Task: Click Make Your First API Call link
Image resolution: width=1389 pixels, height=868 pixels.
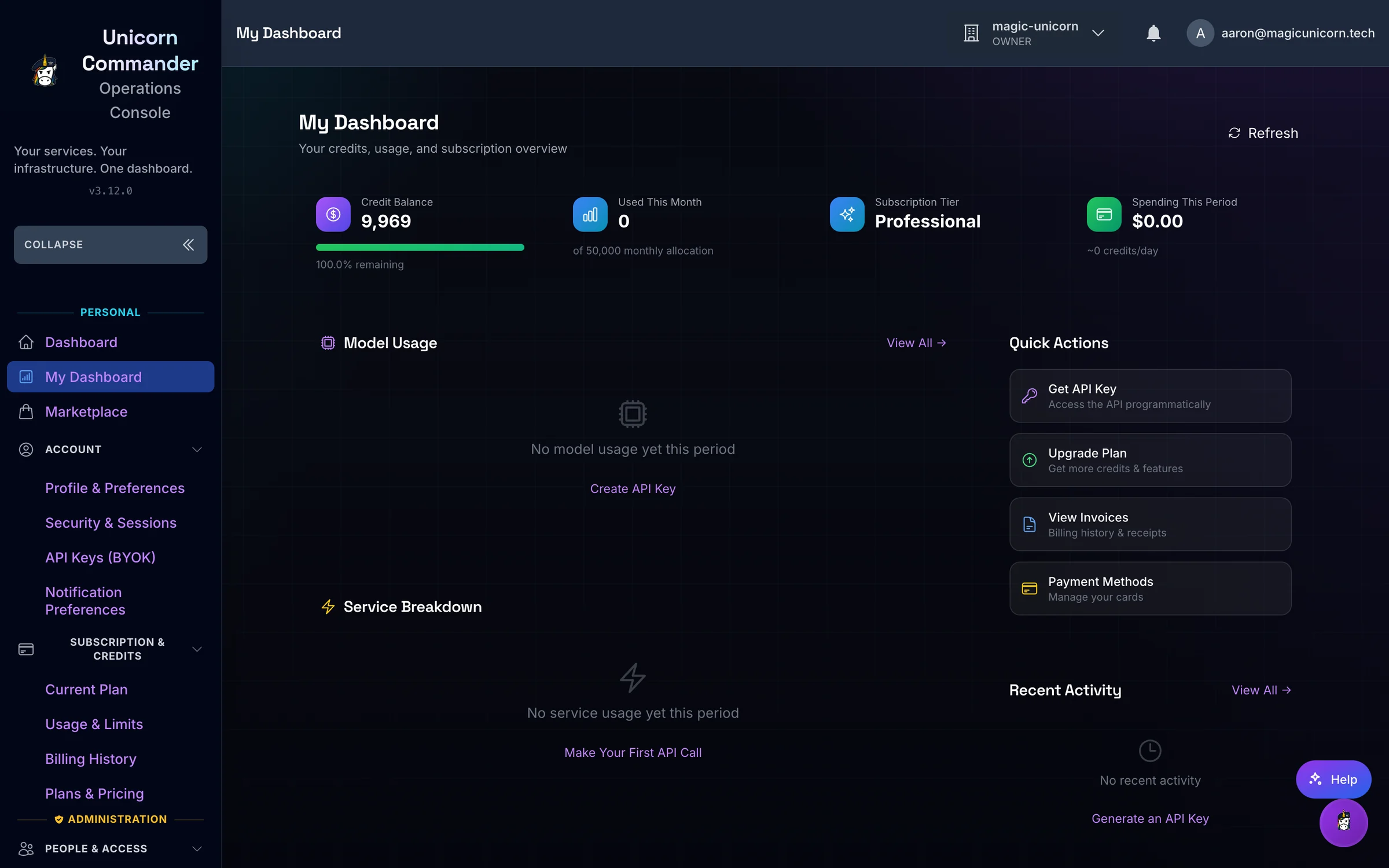Action: pyautogui.click(x=633, y=753)
